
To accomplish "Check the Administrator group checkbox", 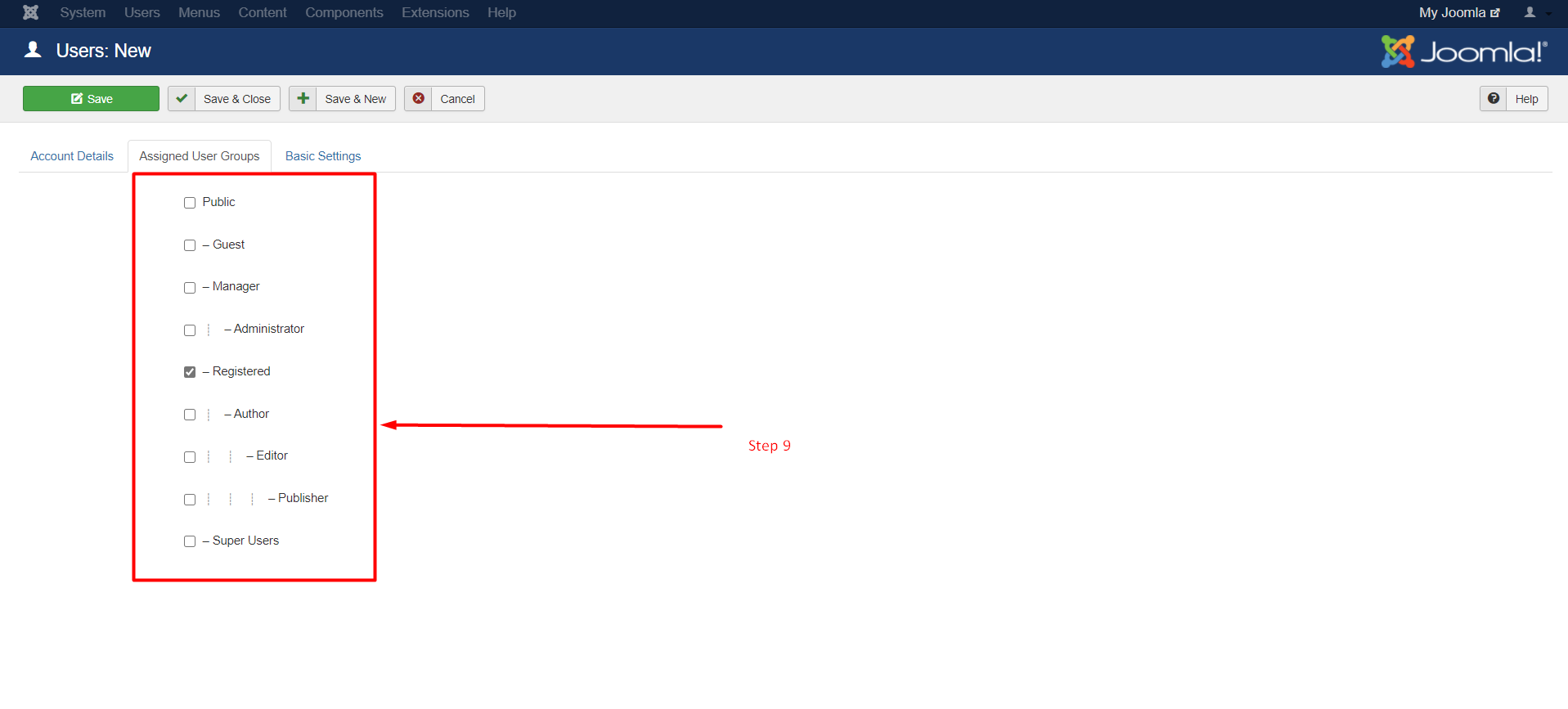I will point(190,330).
